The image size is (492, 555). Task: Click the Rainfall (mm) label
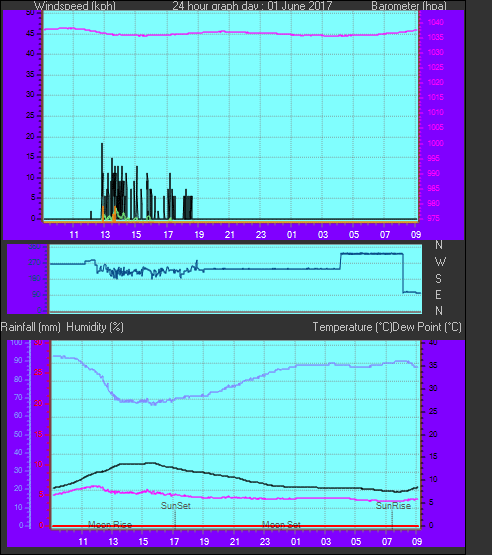30,327
